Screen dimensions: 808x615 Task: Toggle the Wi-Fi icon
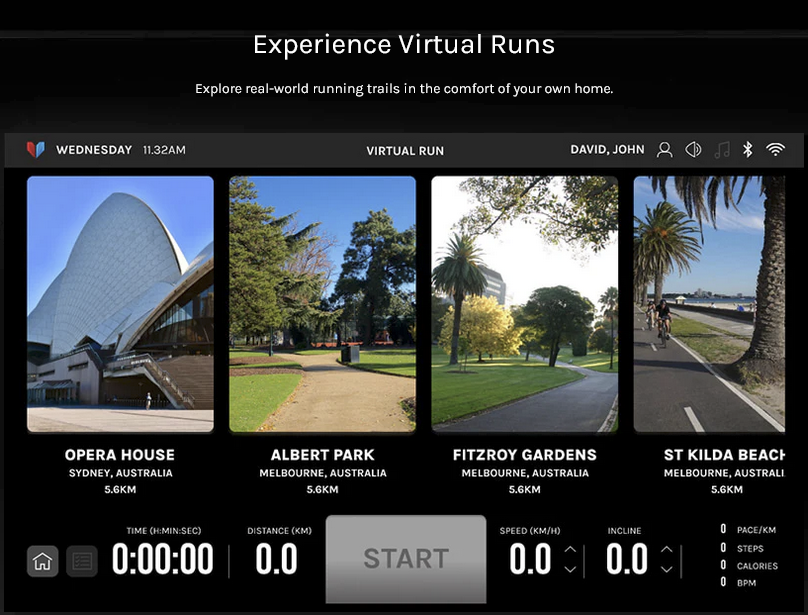pos(775,150)
